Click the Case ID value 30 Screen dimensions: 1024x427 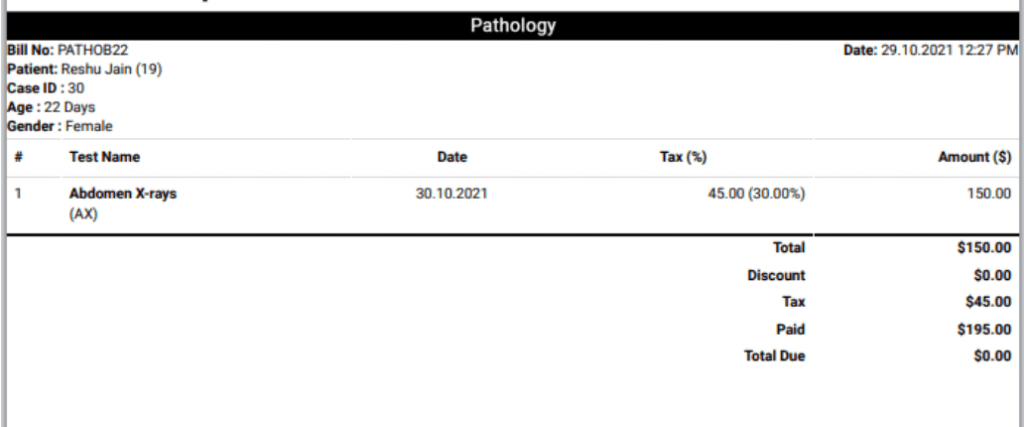pos(76,88)
